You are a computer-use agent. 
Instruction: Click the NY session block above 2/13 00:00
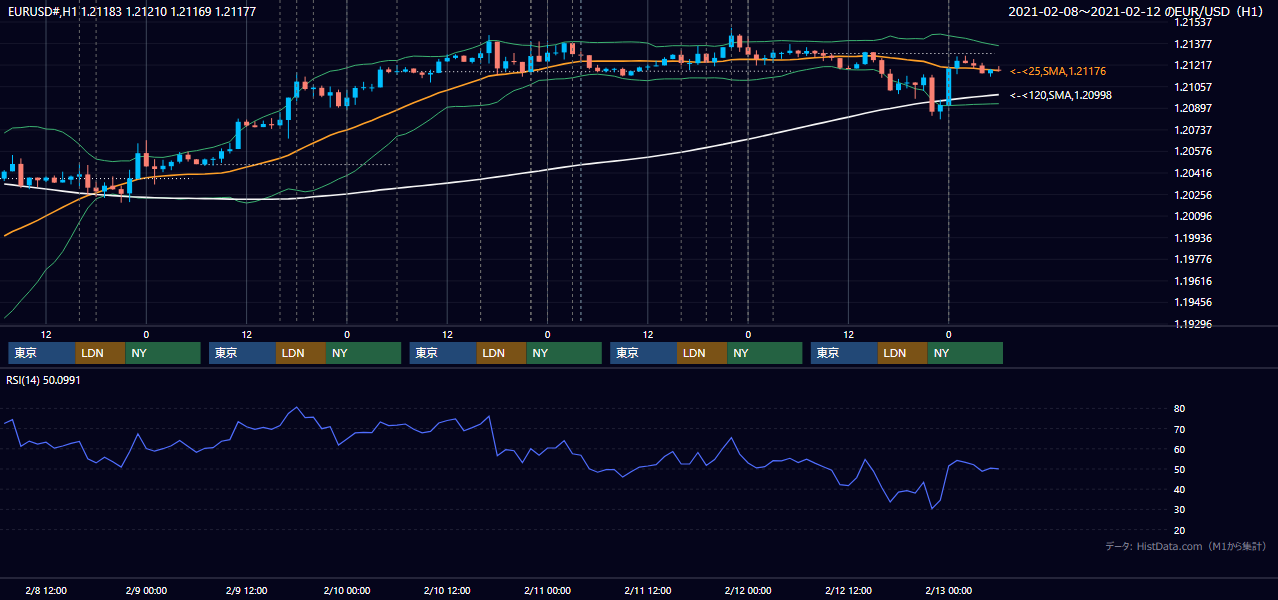pos(965,353)
